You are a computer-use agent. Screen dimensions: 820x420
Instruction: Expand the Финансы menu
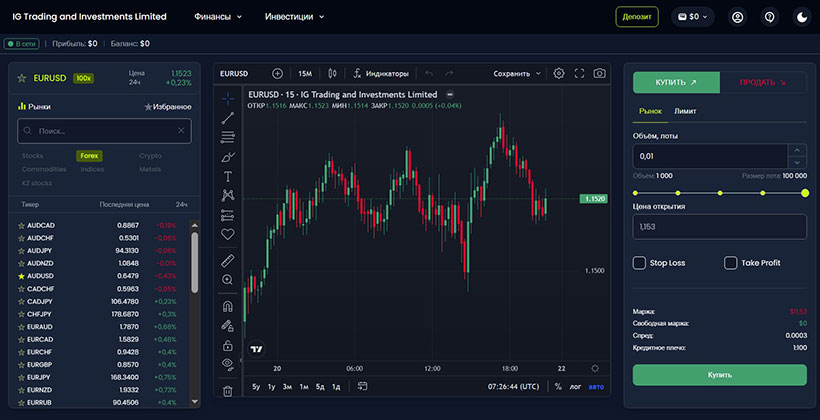(218, 17)
